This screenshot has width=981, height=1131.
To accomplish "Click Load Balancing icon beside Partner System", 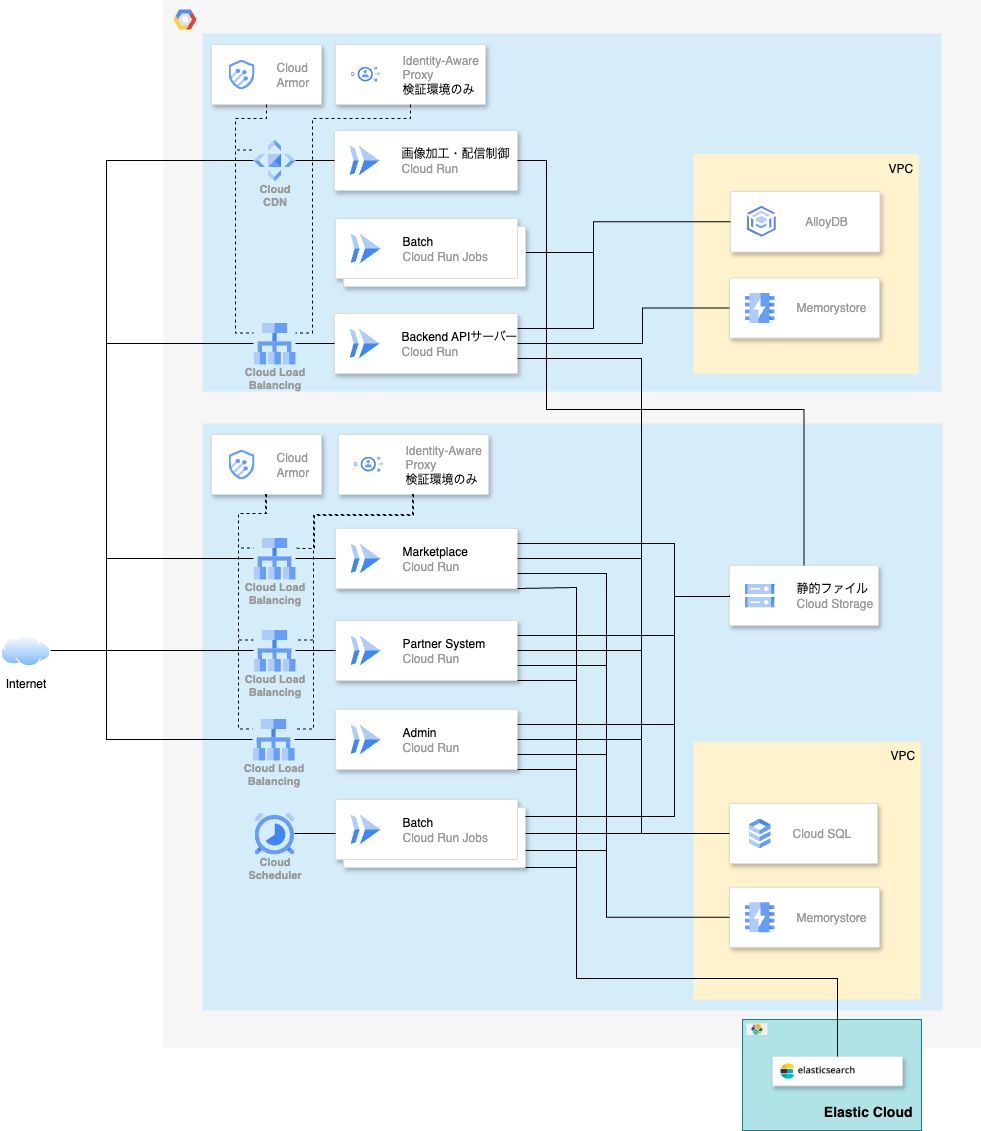I will click(275, 651).
